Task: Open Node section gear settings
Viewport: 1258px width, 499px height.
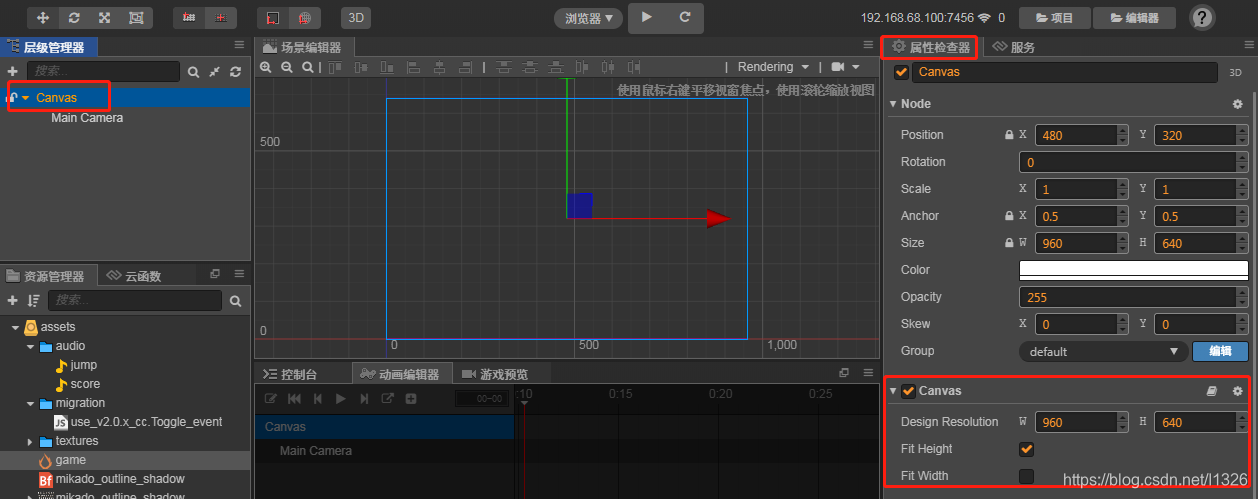Action: pyautogui.click(x=1237, y=104)
